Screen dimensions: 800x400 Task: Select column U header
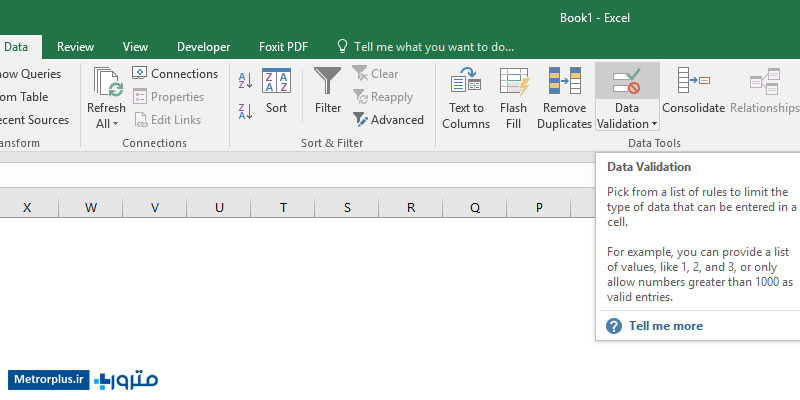[219, 207]
